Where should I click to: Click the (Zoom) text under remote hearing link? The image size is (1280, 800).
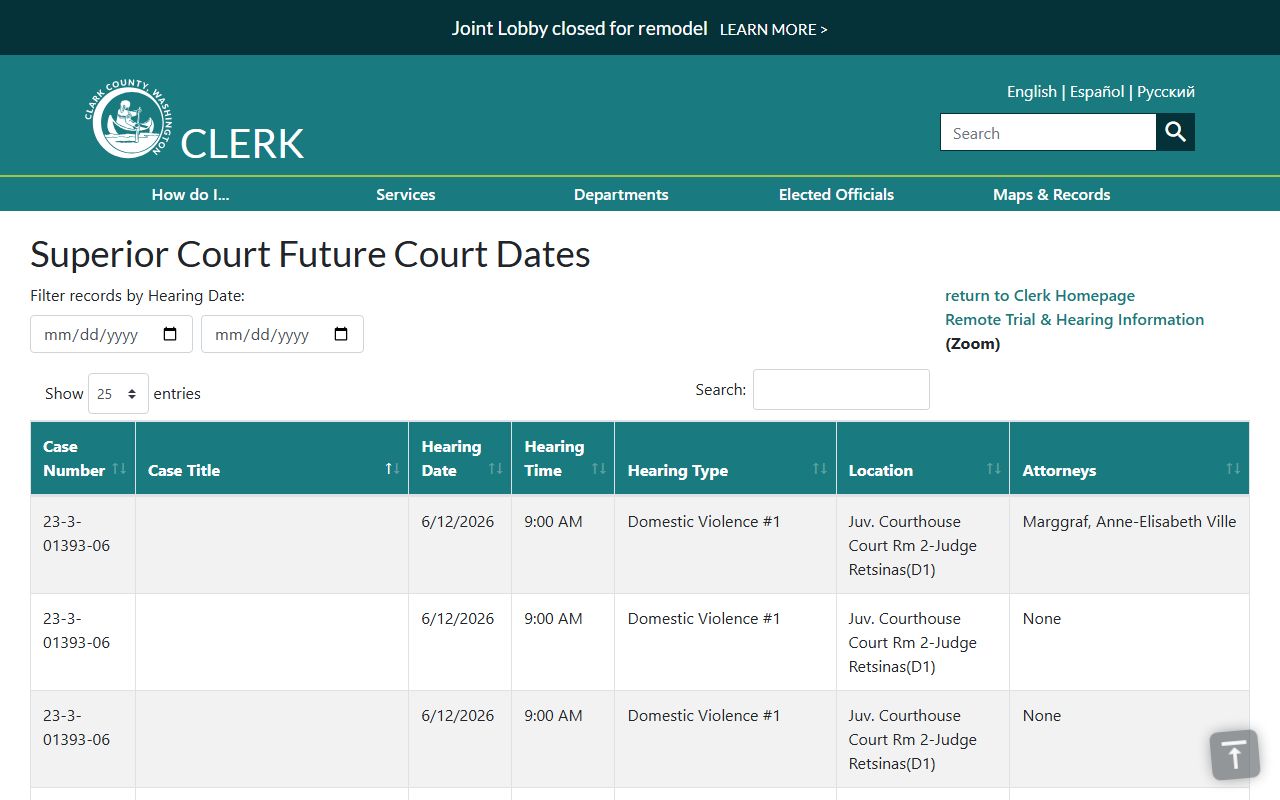(x=972, y=344)
